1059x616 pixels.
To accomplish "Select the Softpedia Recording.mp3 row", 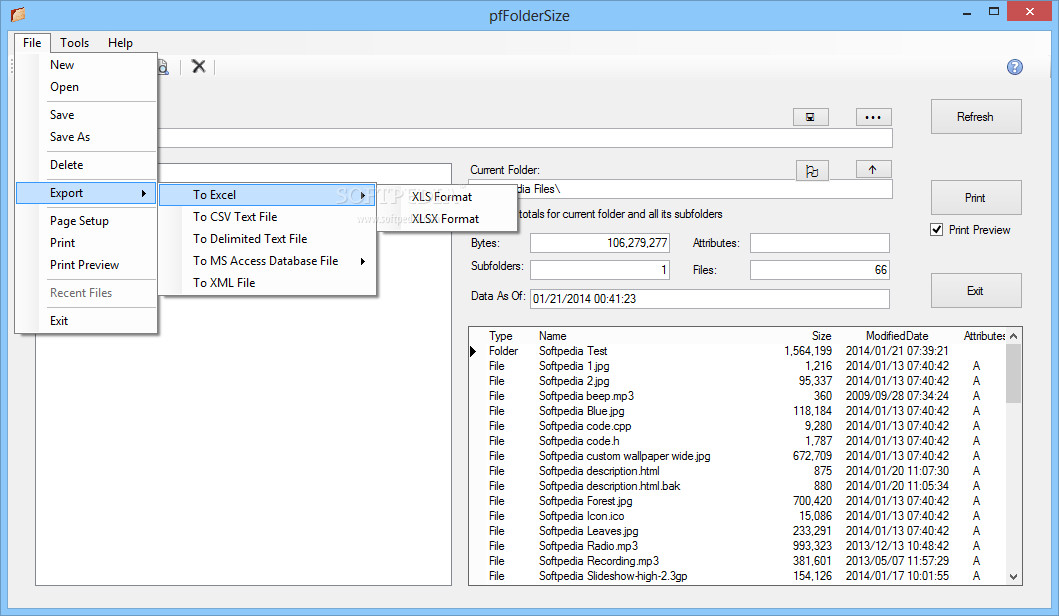I will [x=738, y=561].
